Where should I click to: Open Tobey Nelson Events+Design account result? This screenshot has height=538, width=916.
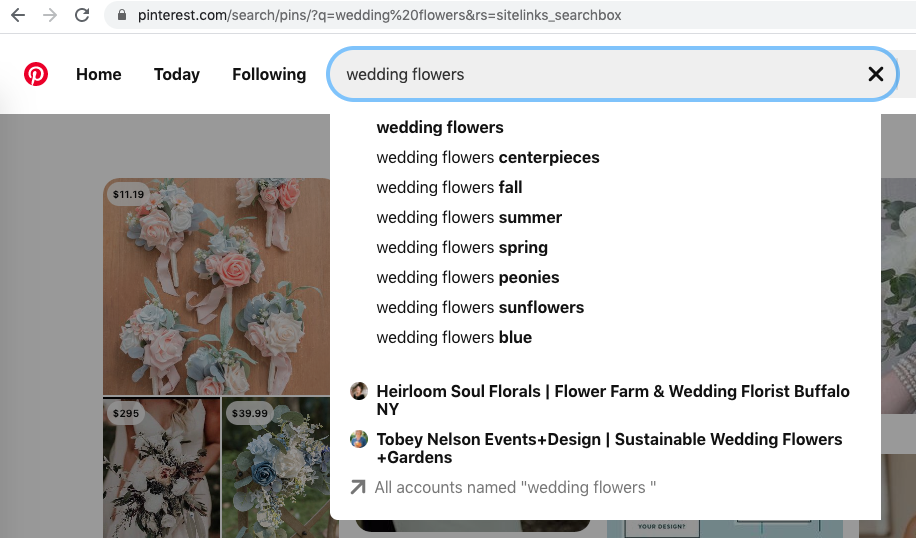click(x=609, y=448)
